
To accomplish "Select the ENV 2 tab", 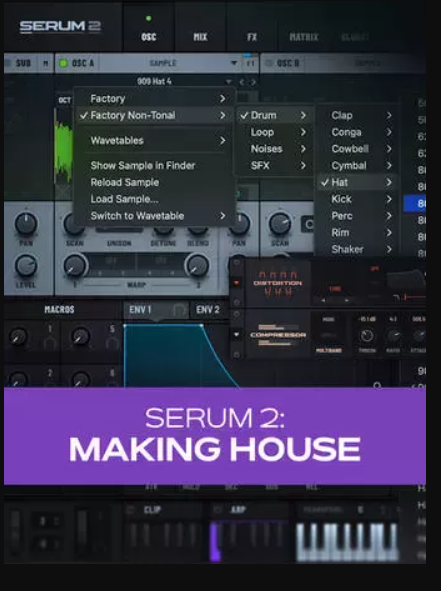I will [x=208, y=310].
